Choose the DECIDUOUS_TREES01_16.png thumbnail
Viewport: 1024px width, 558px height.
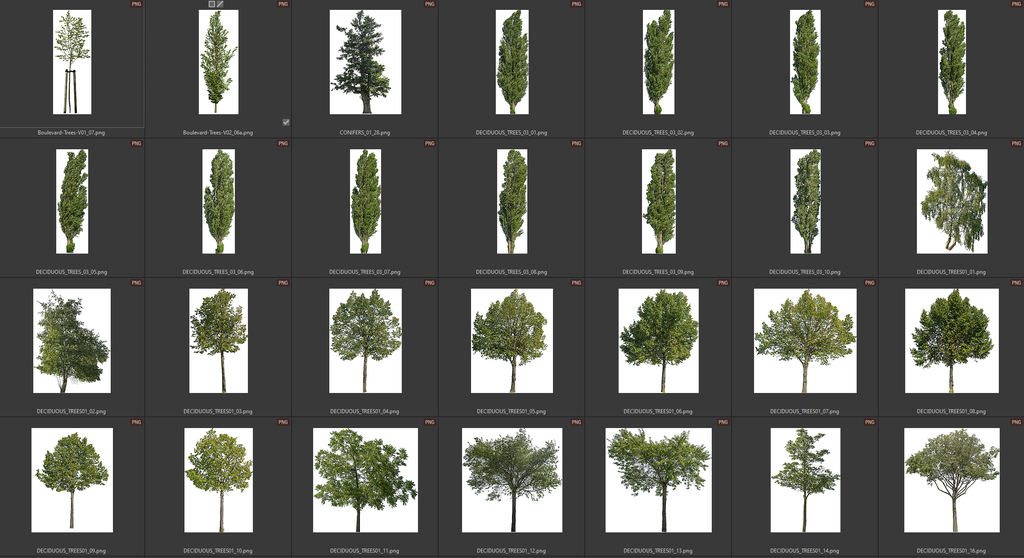pos(952,480)
